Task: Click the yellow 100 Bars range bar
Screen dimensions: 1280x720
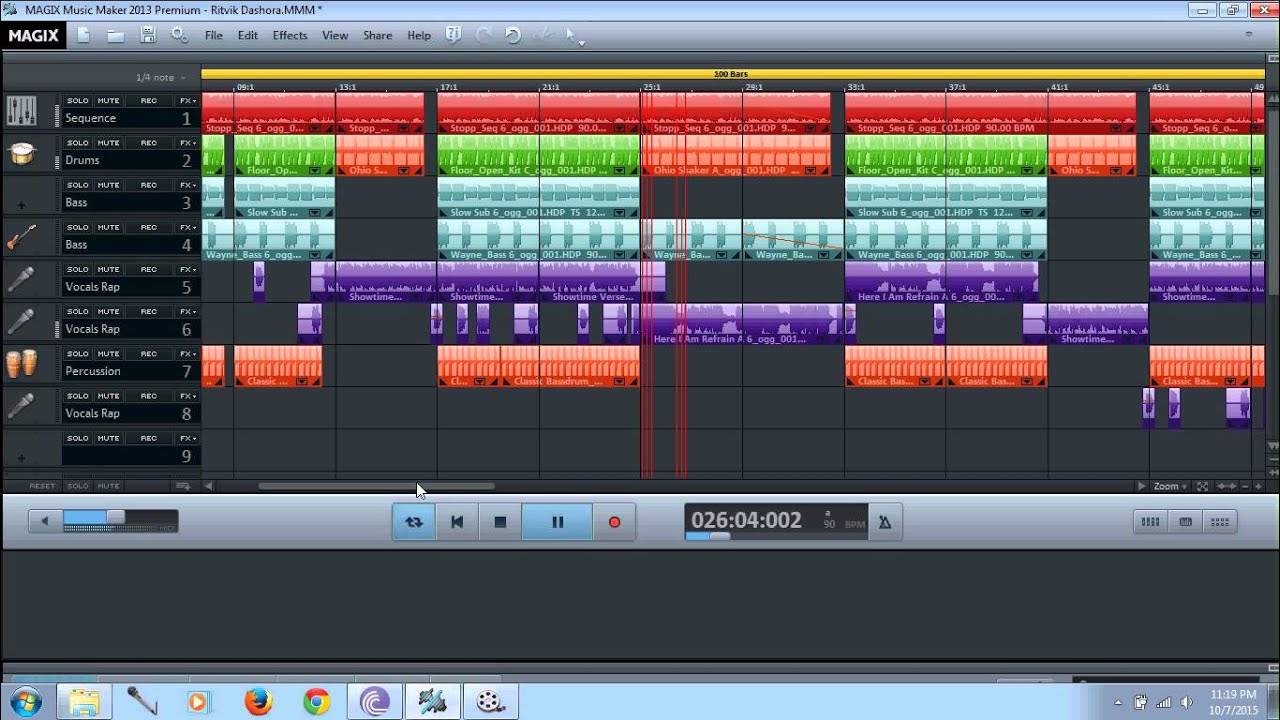Action: point(732,74)
